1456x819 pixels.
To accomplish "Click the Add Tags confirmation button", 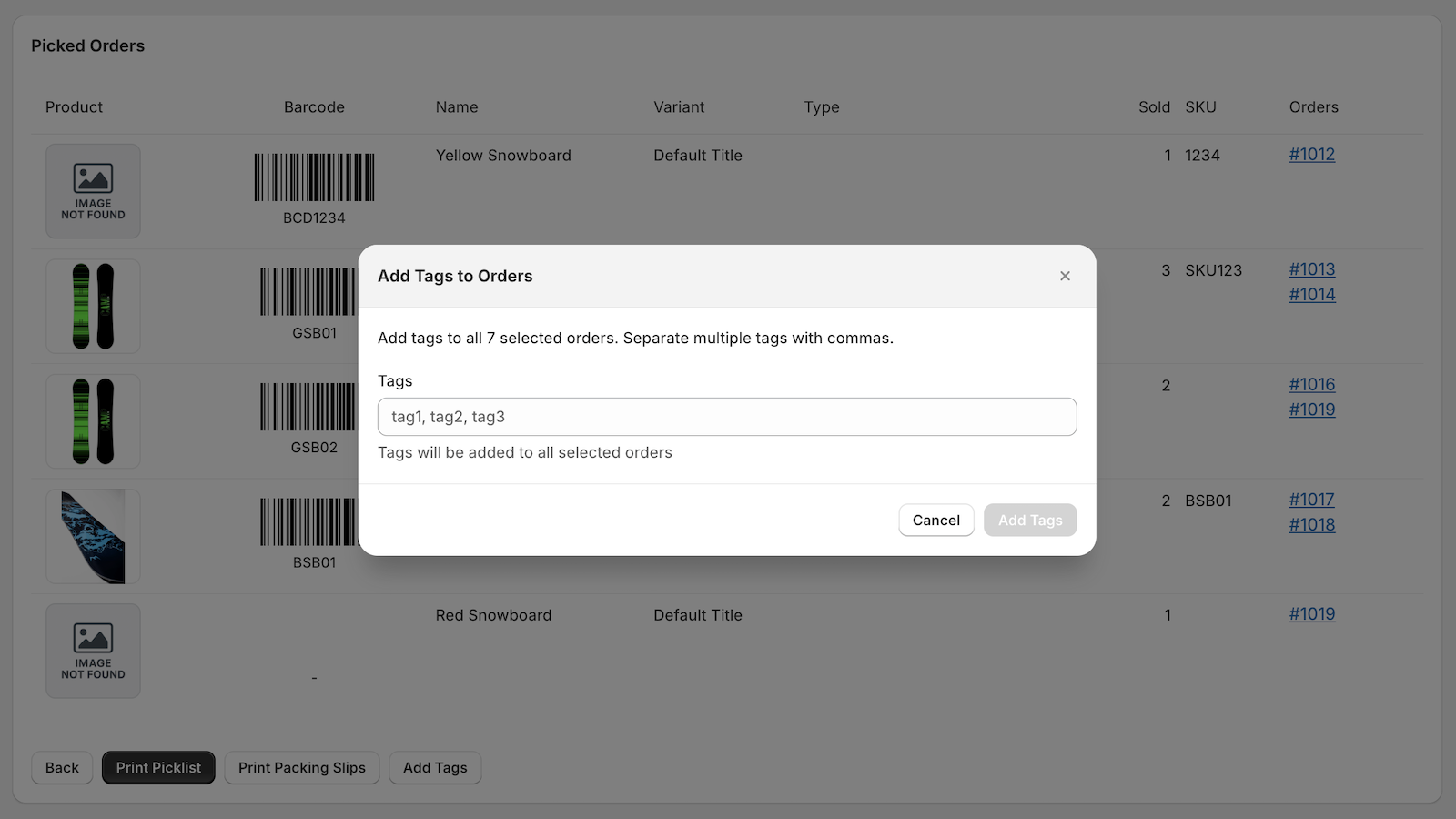I will 1029,520.
